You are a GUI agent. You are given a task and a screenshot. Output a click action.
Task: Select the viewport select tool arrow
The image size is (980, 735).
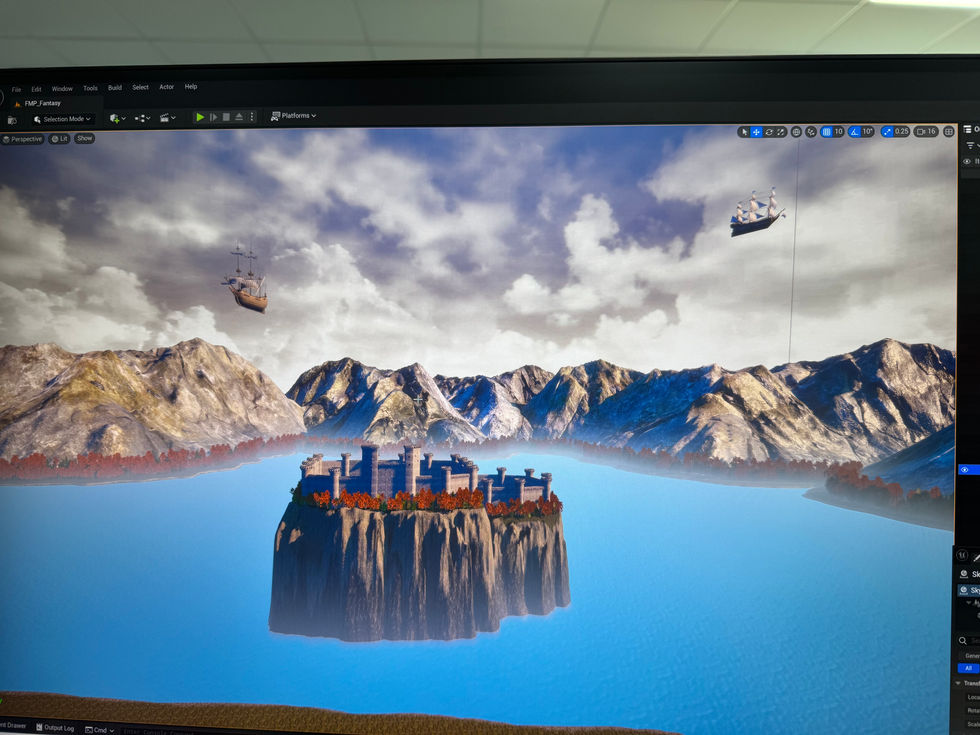(x=744, y=132)
